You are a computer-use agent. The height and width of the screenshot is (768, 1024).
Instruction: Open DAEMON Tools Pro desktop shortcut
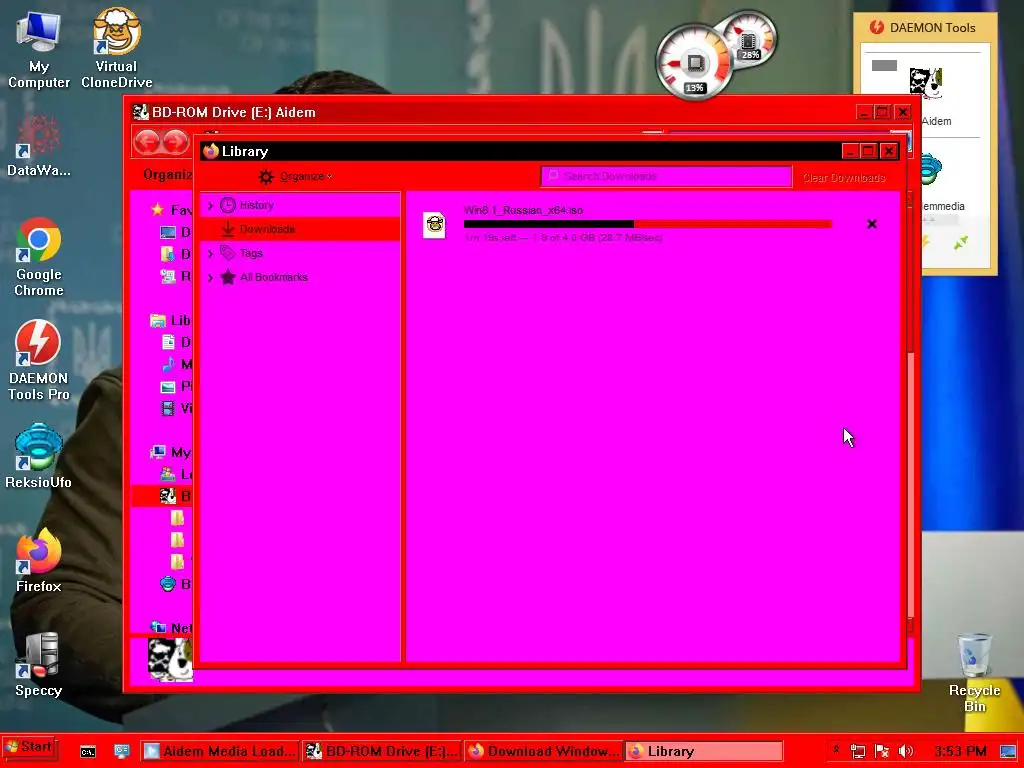[39, 360]
